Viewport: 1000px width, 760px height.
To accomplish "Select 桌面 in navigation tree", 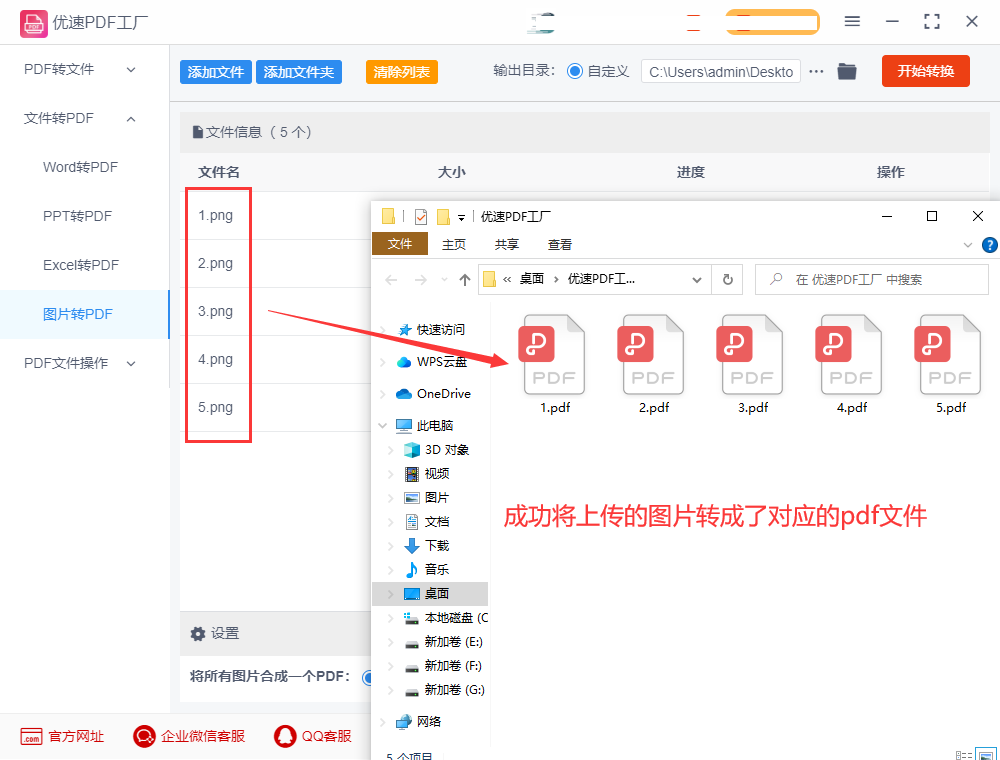I will tap(430, 594).
